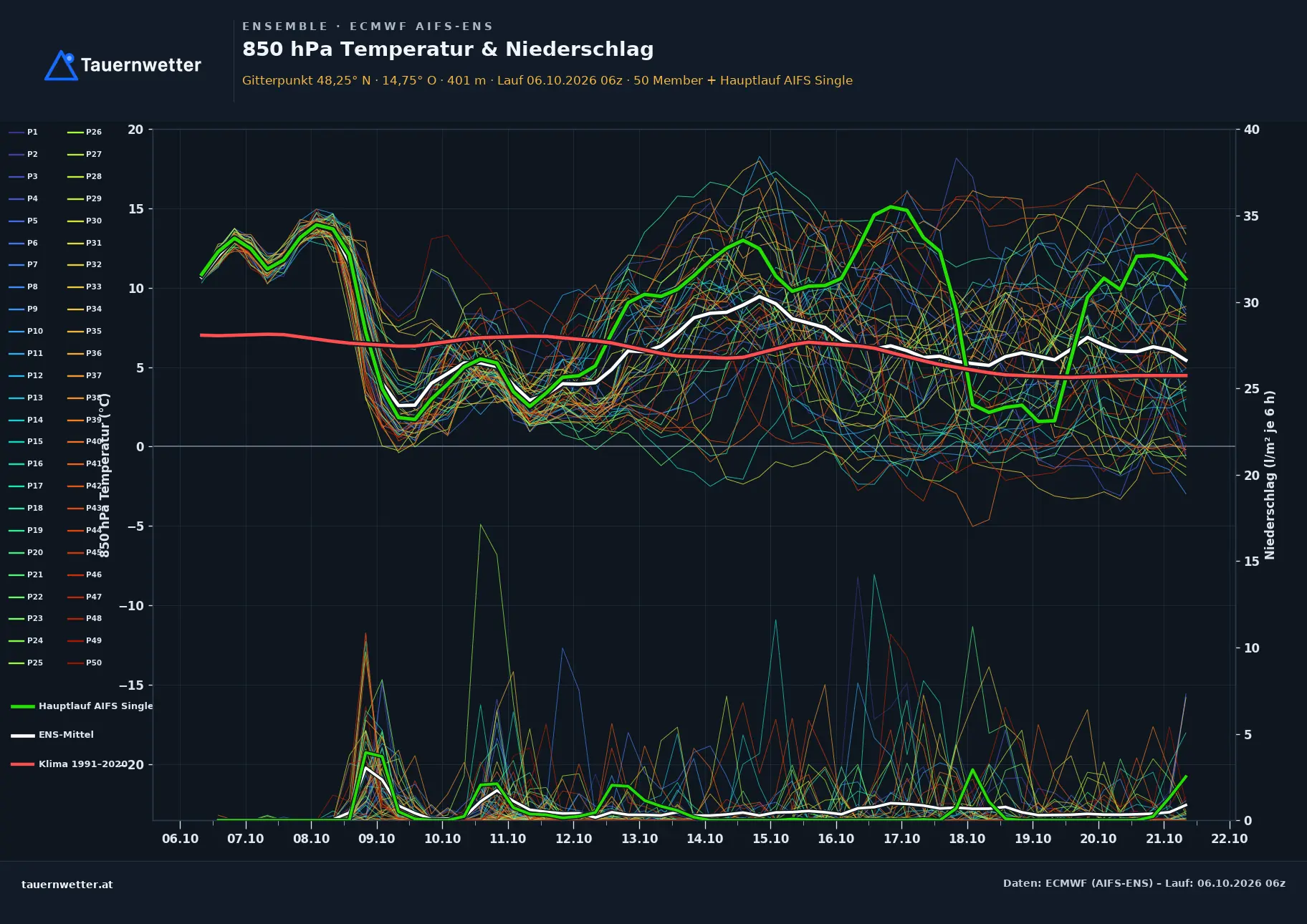Click the Tauernwetter brand name text
The height and width of the screenshot is (924, 1307).
pyautogui.click(x=140, y=65)
